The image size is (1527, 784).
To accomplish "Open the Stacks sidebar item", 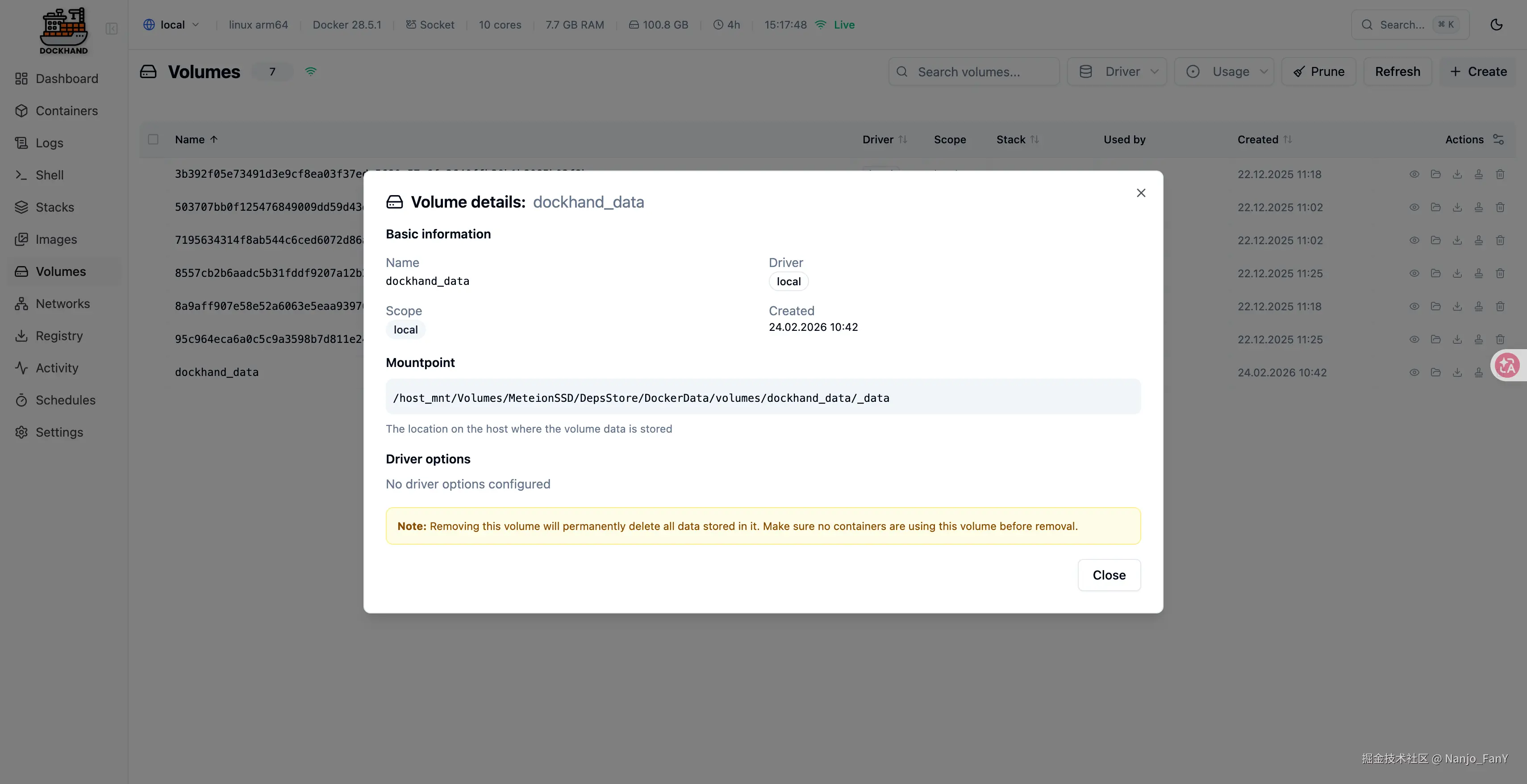I will coord(54,208).
